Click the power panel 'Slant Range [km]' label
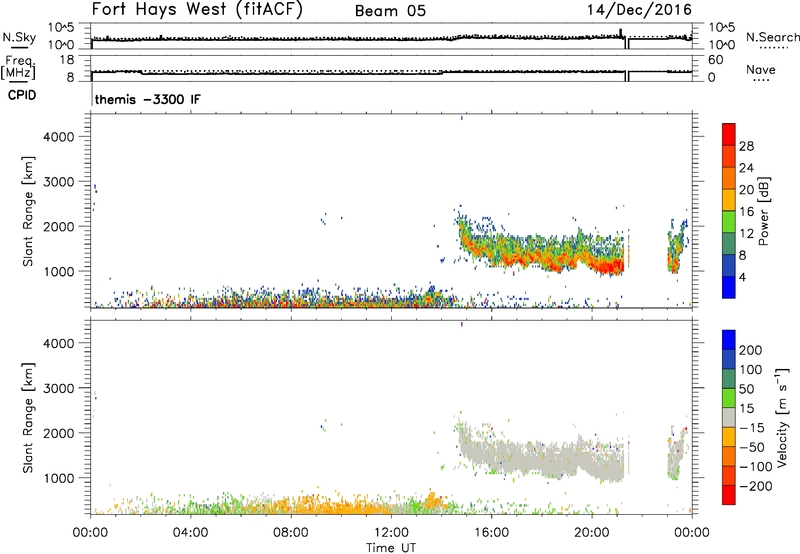 [x=28, y=211]
